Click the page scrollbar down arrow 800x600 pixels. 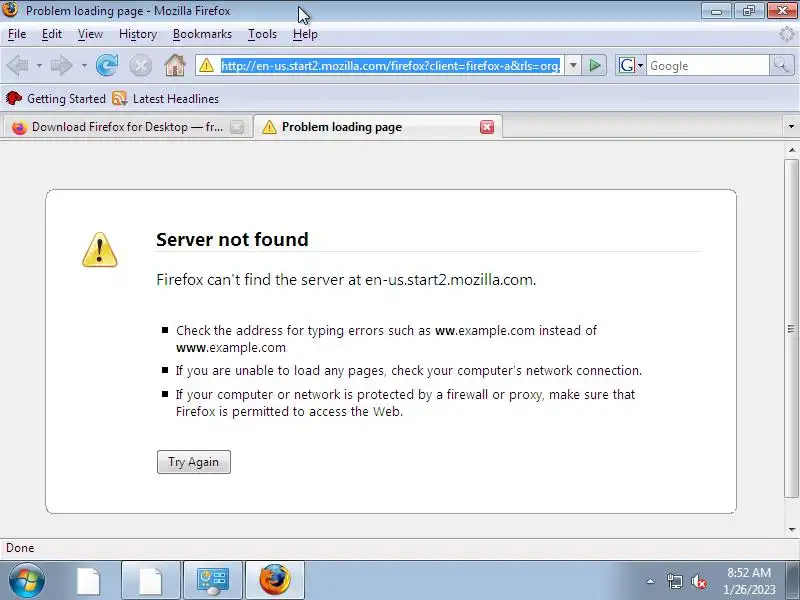[791, 530]
